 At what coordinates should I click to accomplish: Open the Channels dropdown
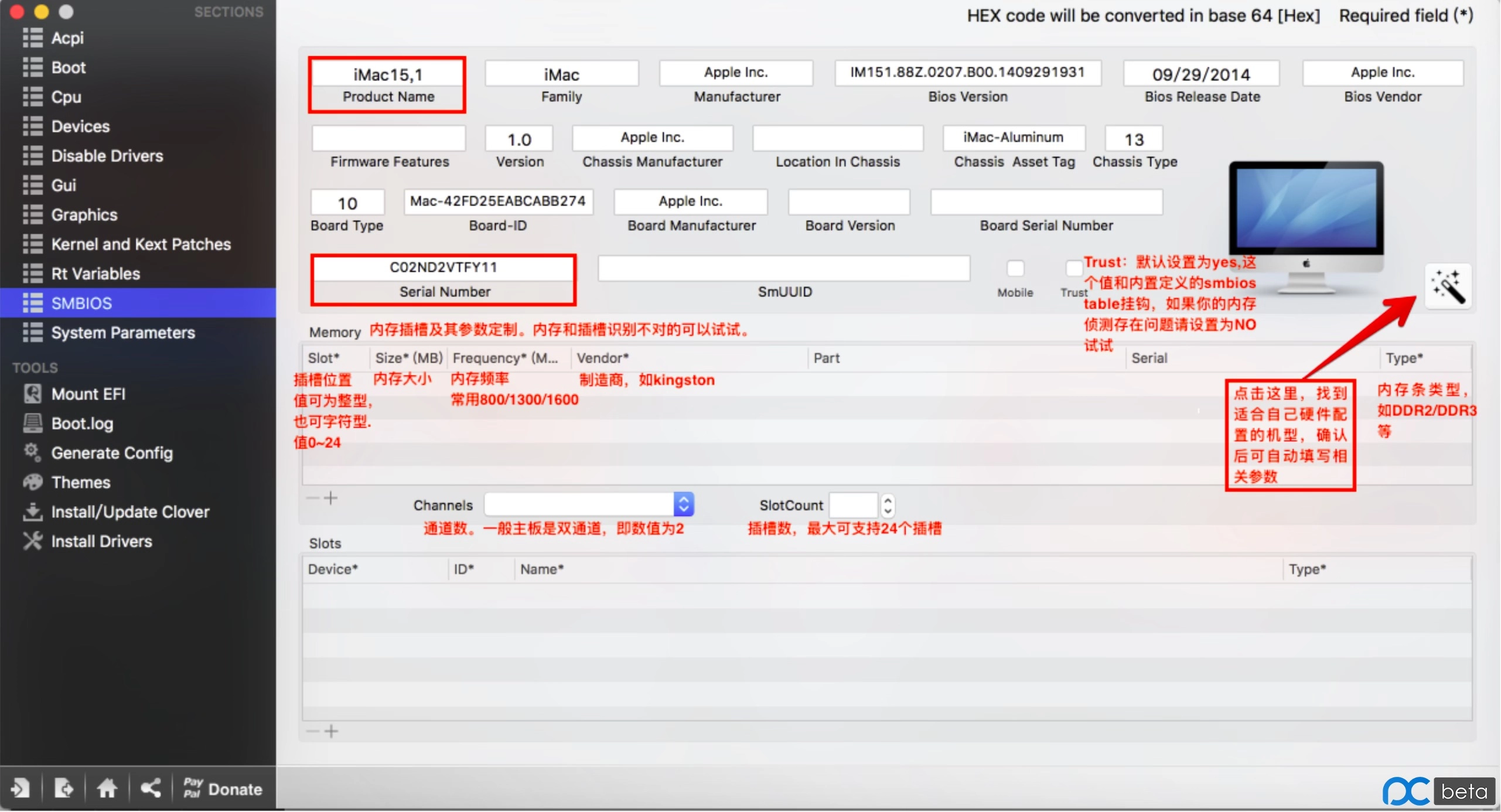pyautogui.click(x=589, y=504)
